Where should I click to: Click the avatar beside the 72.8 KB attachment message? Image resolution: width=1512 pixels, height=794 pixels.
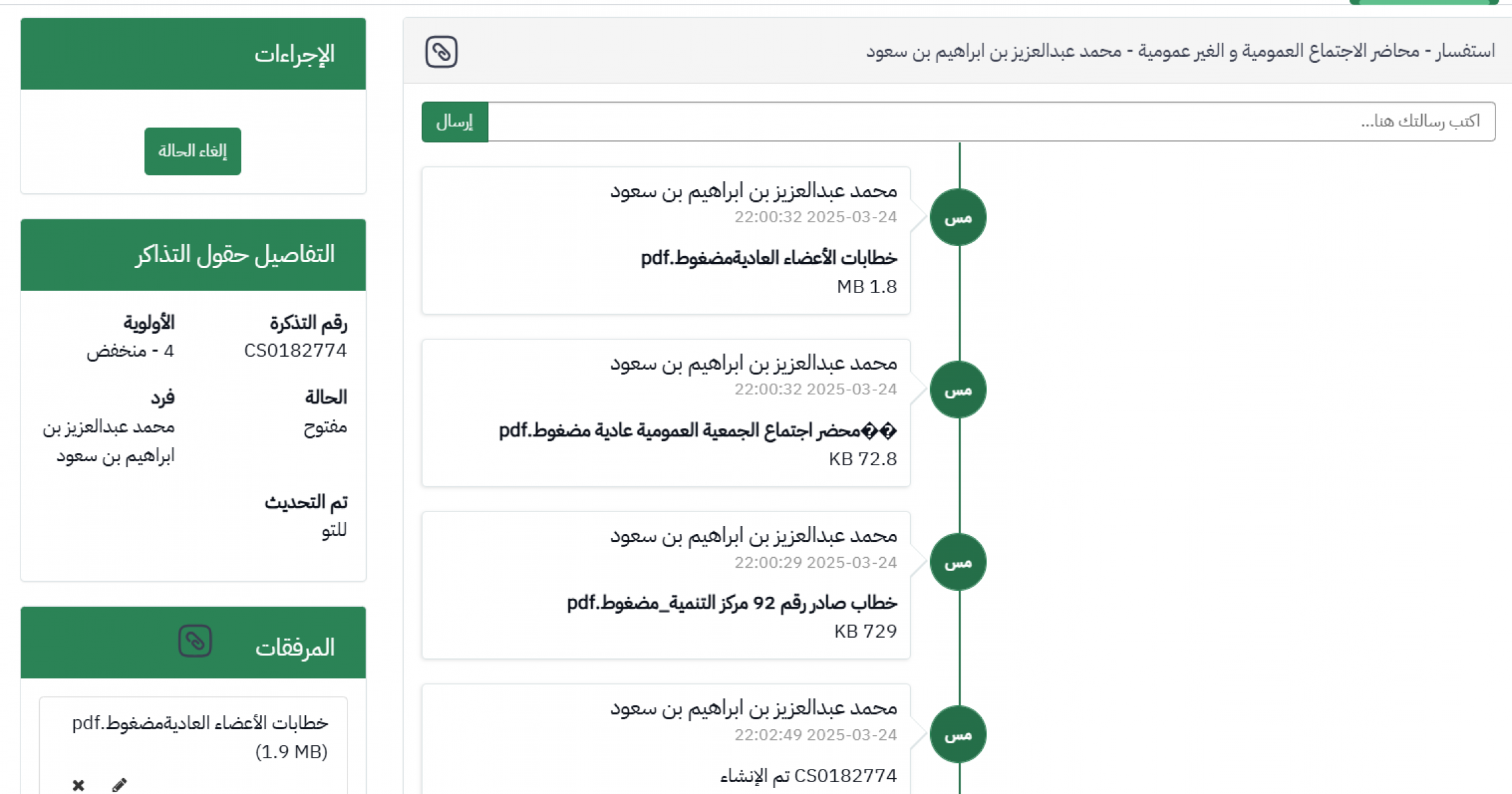(x=957, y=390)
